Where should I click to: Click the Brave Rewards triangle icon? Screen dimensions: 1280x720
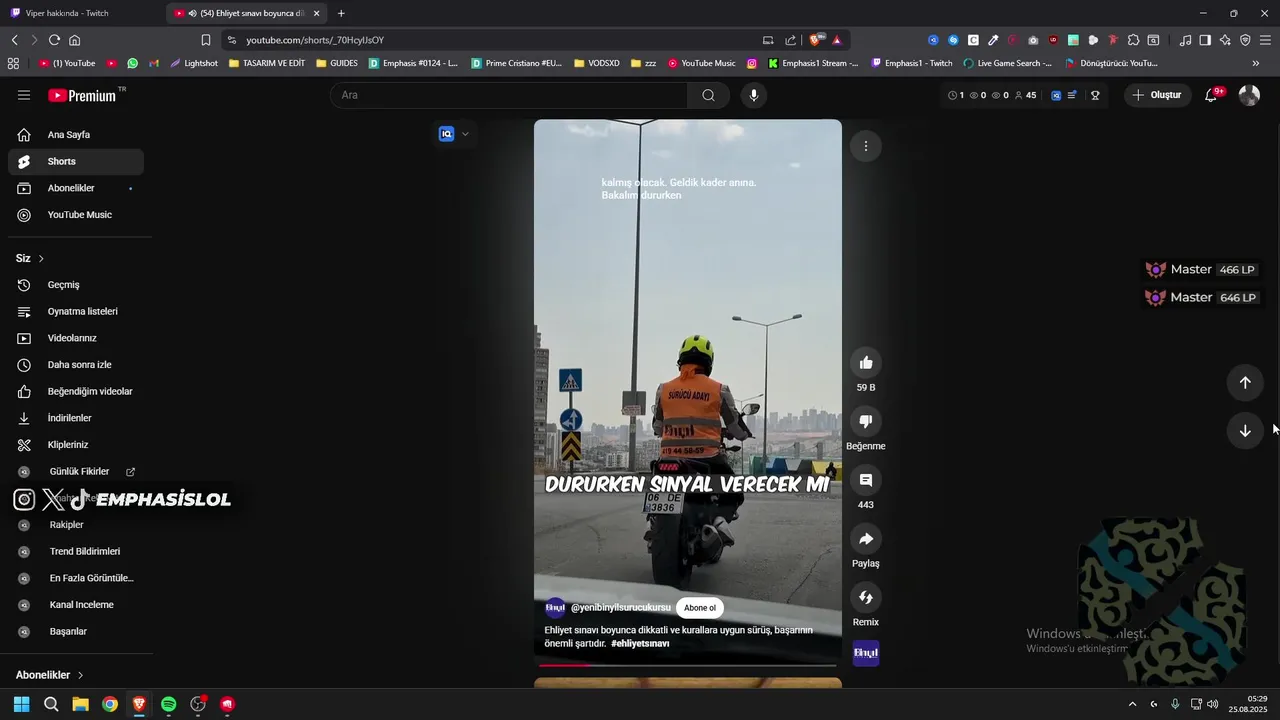[836, 40]
